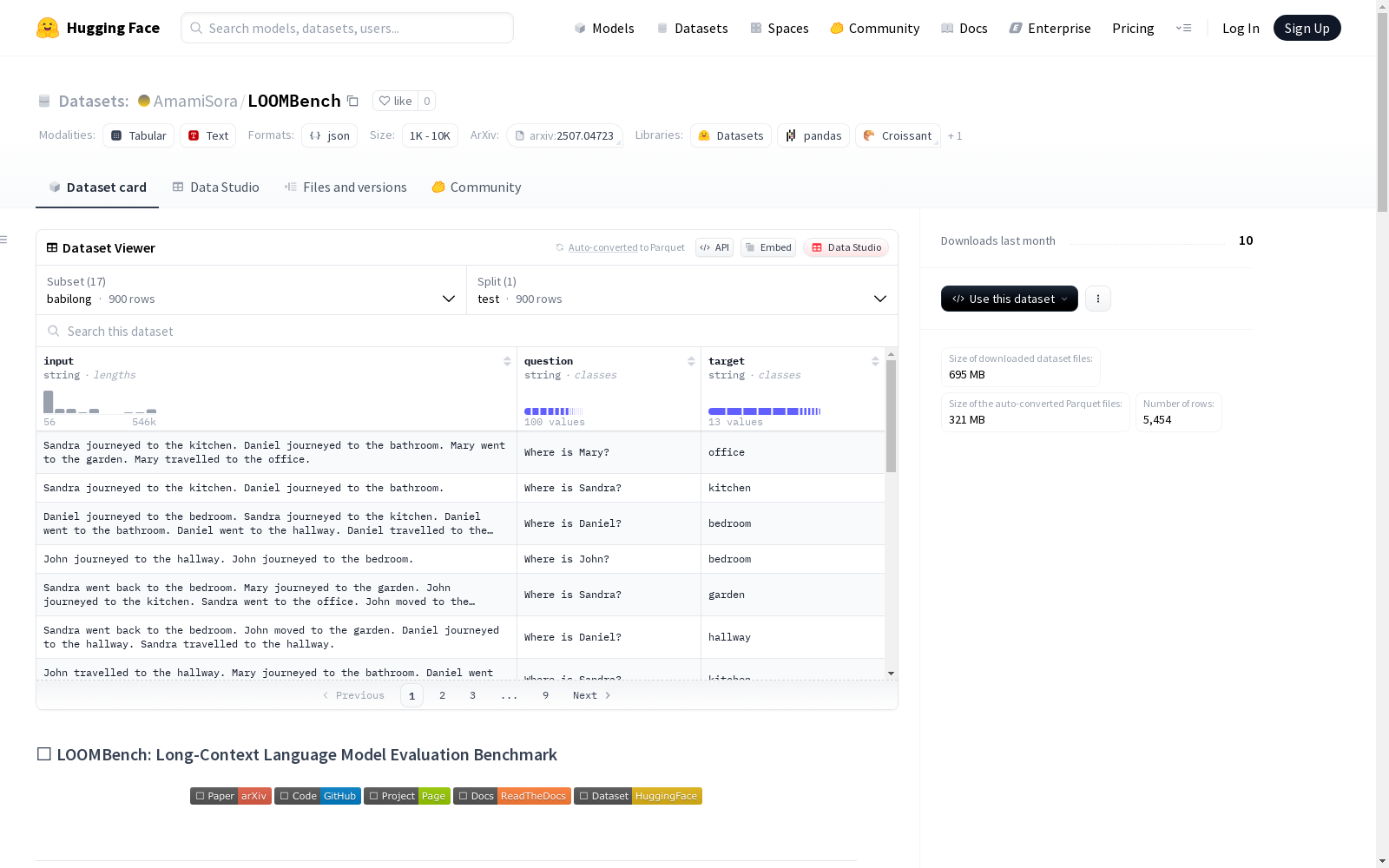The height and width of the screenshot is (868, 1389).
Task: Go to the Next page
Action: pyautogui.click(x=592, y=695)
